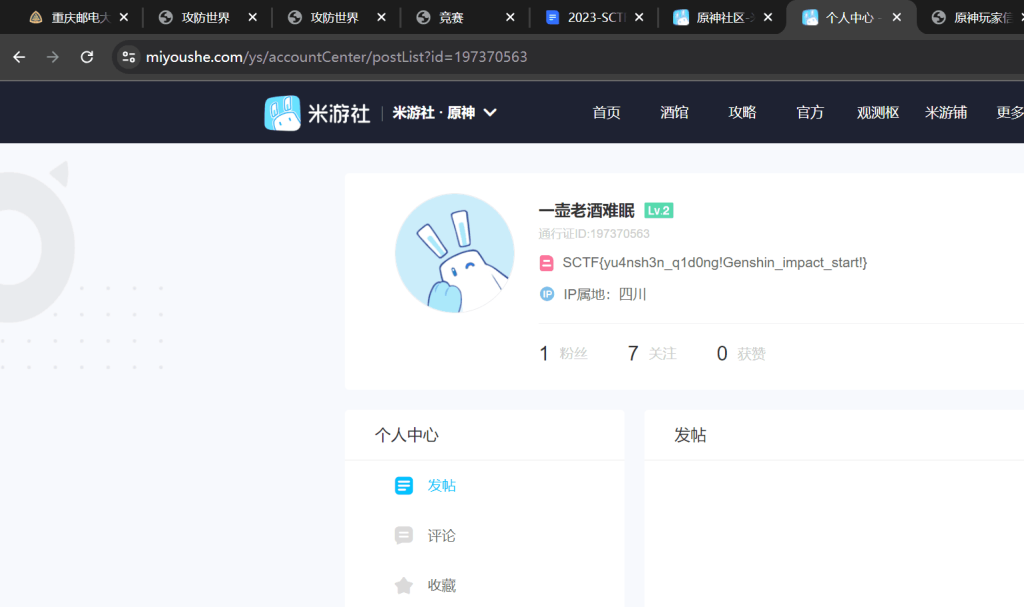The image size is (1024, 607).
Task: Switch to the 2023-SCTF browser tab
Action: [594, 17]
